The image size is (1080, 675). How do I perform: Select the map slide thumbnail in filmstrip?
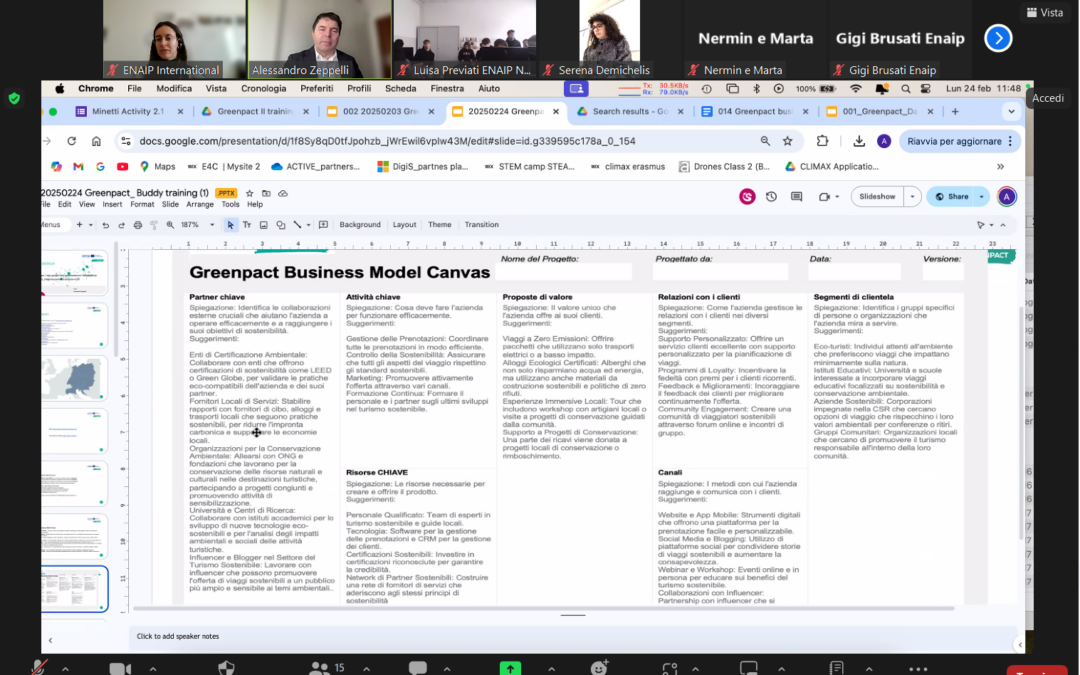click(x=74, y=378)
